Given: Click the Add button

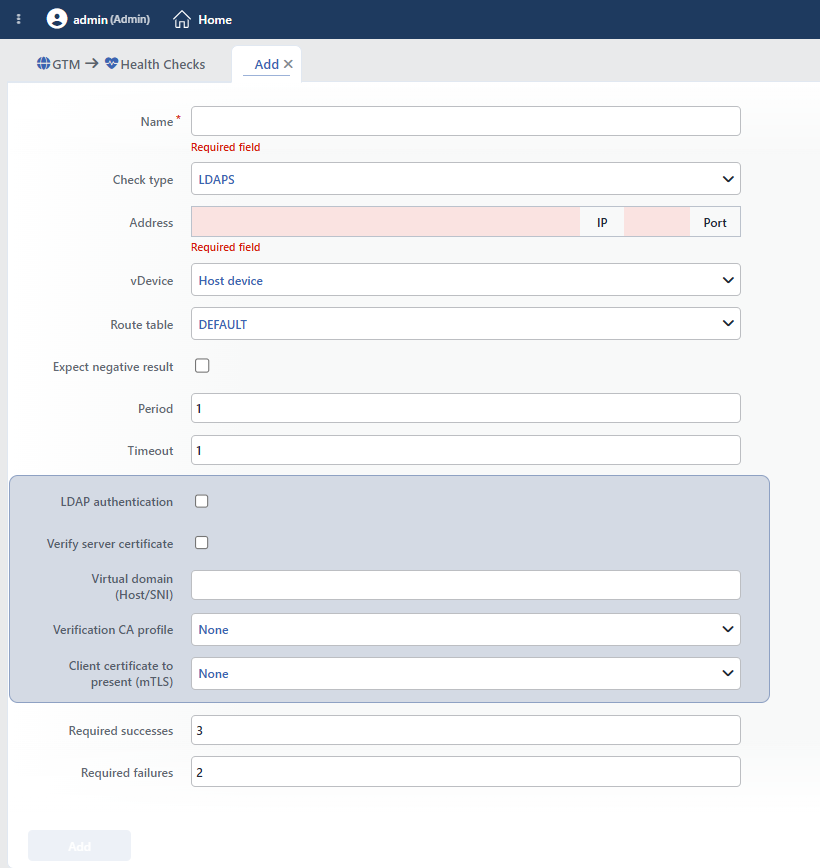Looking at the screenshot, I should (x=79, y=846).
